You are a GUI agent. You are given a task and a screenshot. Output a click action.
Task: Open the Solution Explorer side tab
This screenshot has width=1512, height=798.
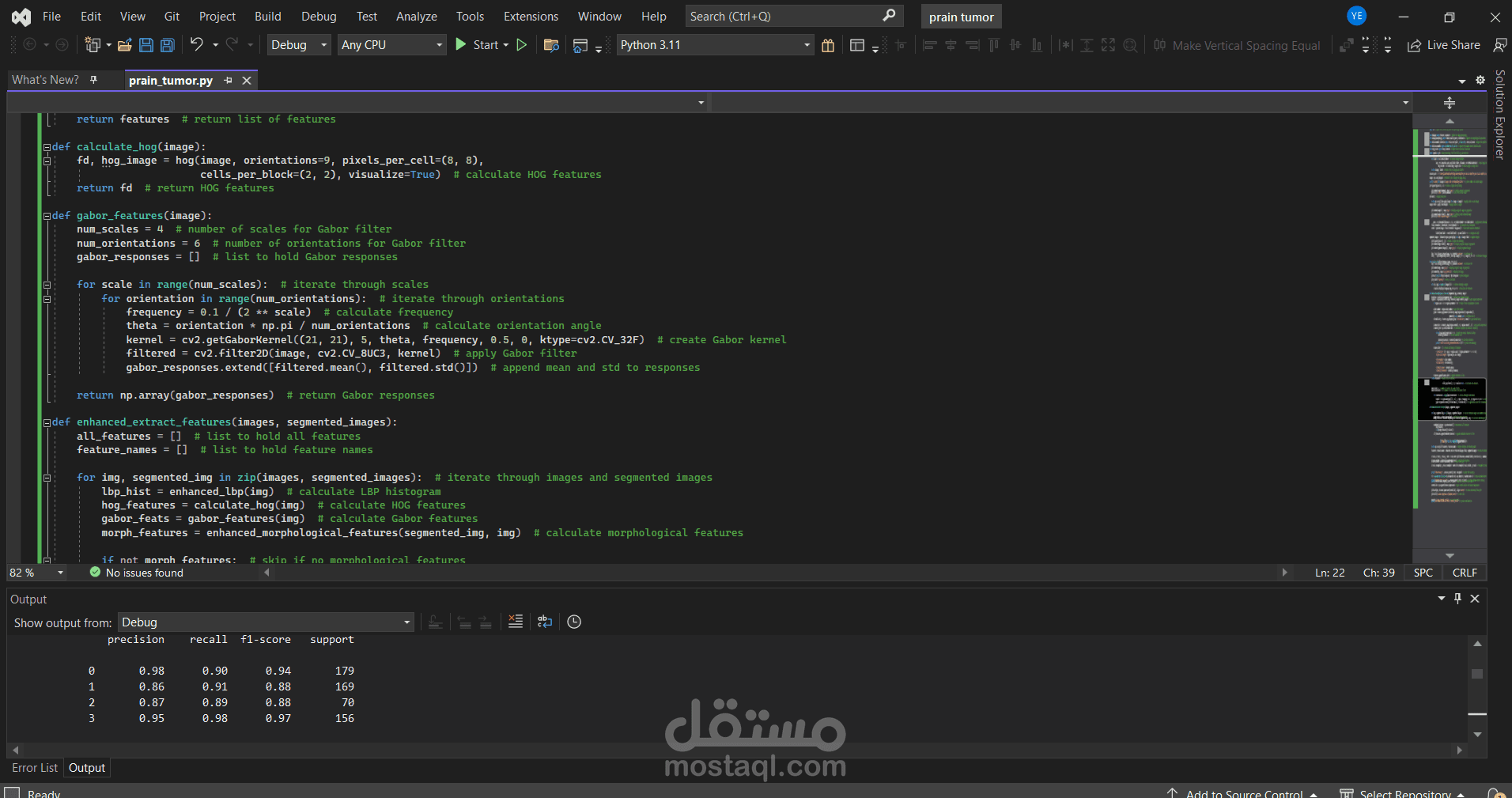pos(1500,115)
